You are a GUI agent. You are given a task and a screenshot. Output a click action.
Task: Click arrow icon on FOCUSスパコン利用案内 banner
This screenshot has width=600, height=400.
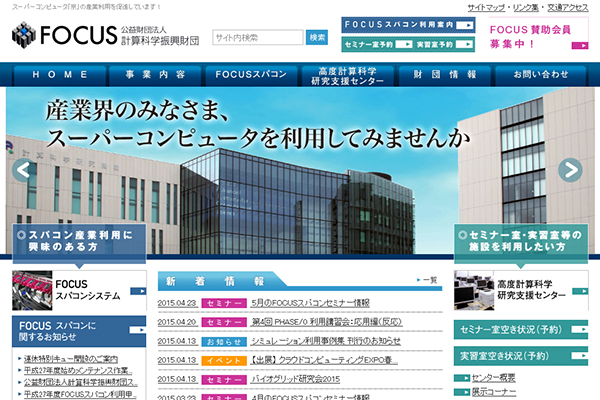[x=465, y=25]
